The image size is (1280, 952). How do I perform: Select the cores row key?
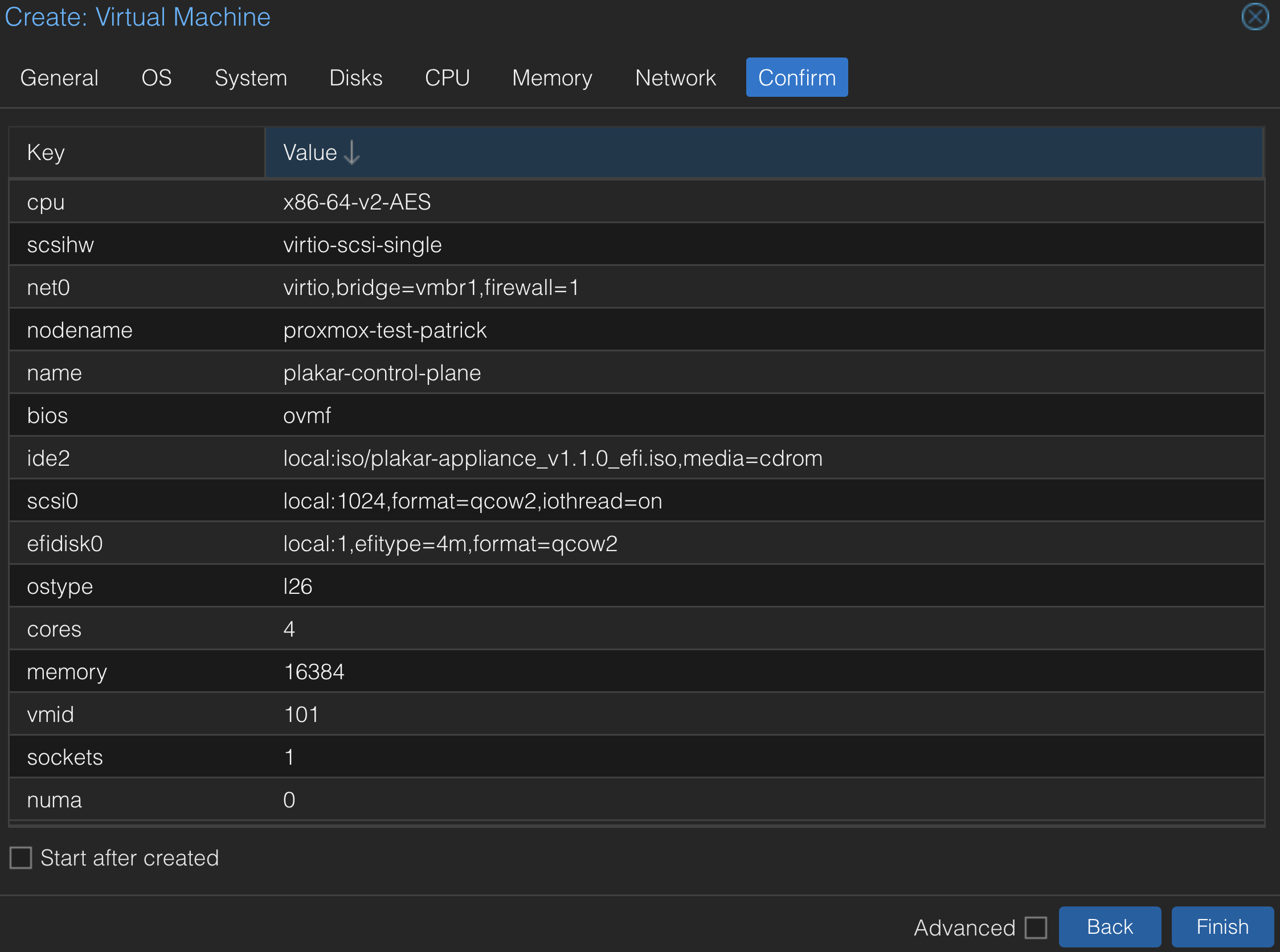pyautogui.click(x=54, y=629)
